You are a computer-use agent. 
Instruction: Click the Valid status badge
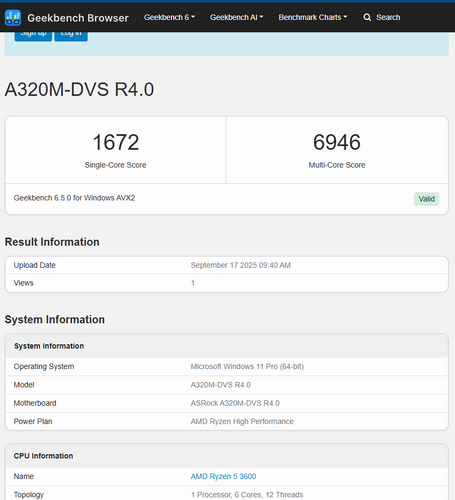[x=427, y=199]
